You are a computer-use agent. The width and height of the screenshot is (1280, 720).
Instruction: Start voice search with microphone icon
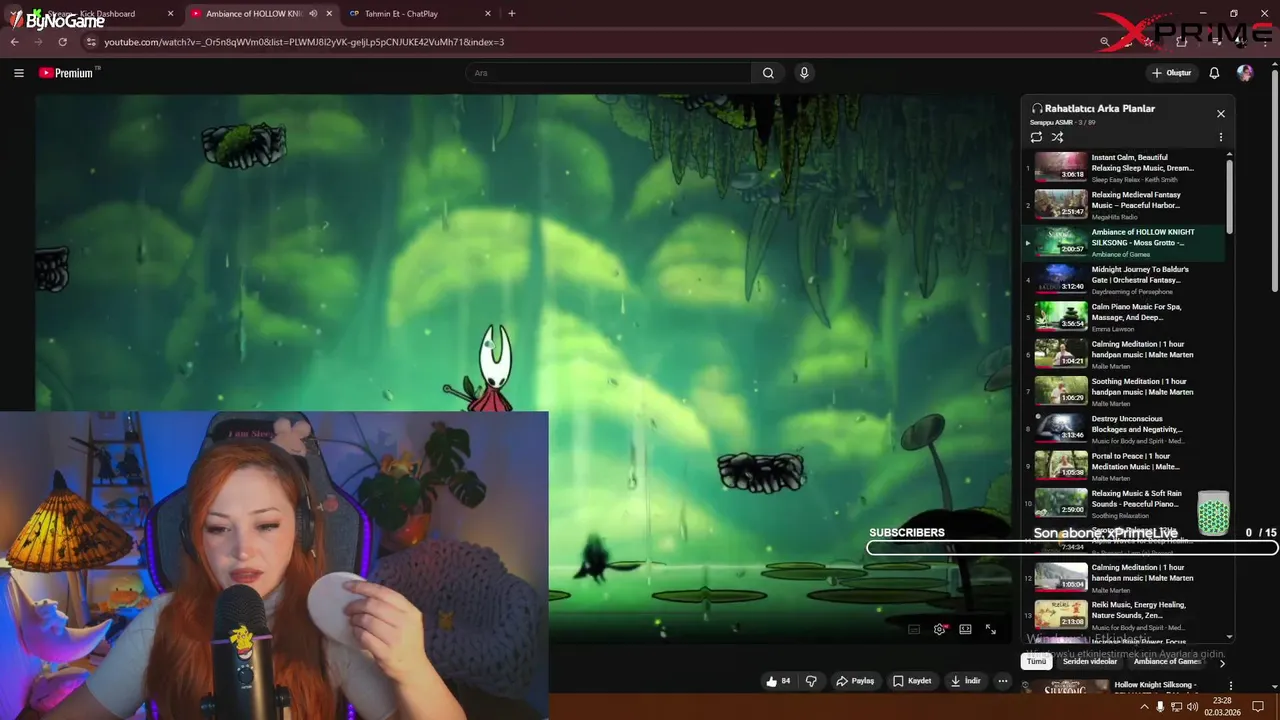(x=804, y=73)
